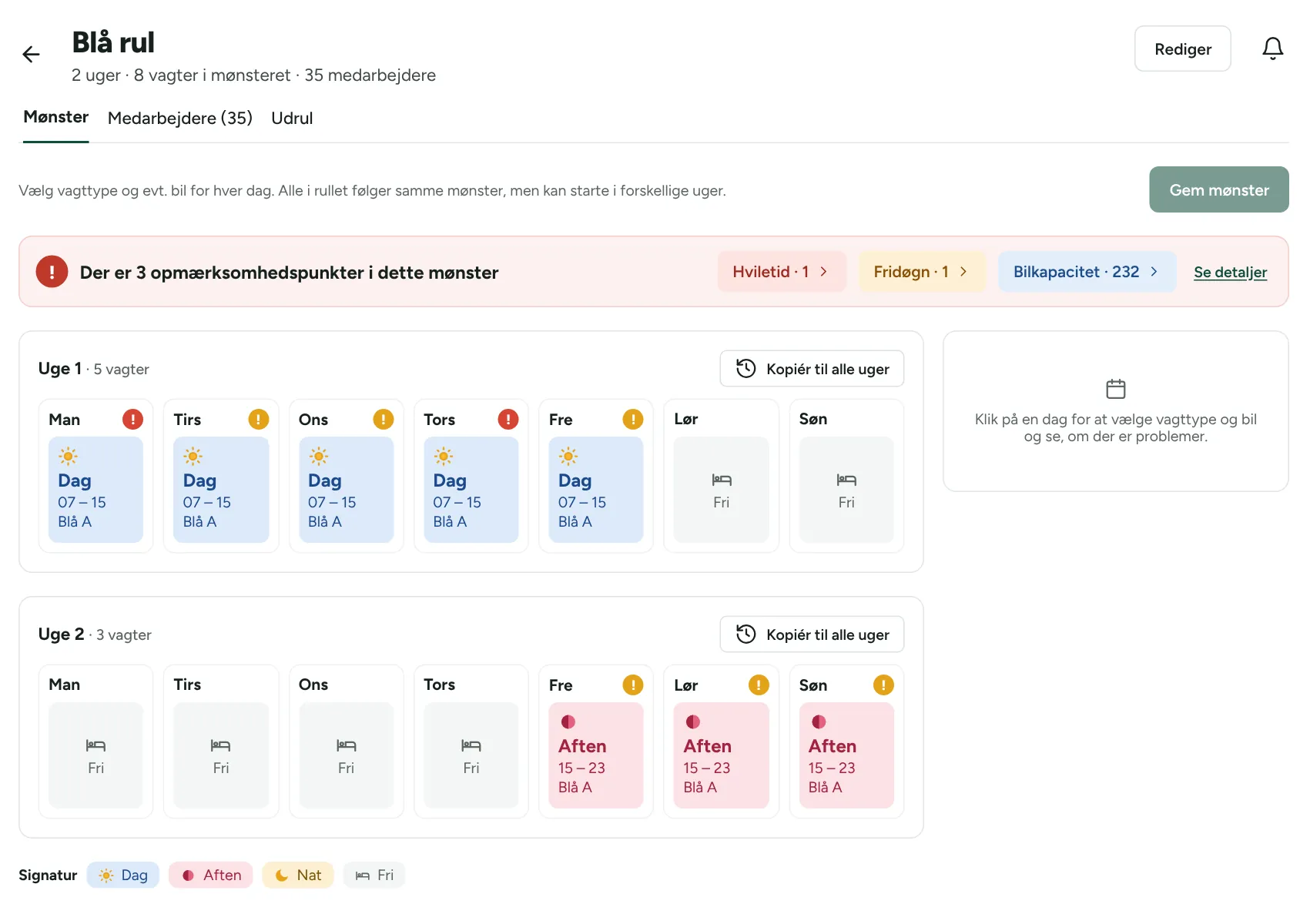Click yellow warning icon on Uge 2 Lør
This screenshot has height=924, width=1310.
point(759,685)
